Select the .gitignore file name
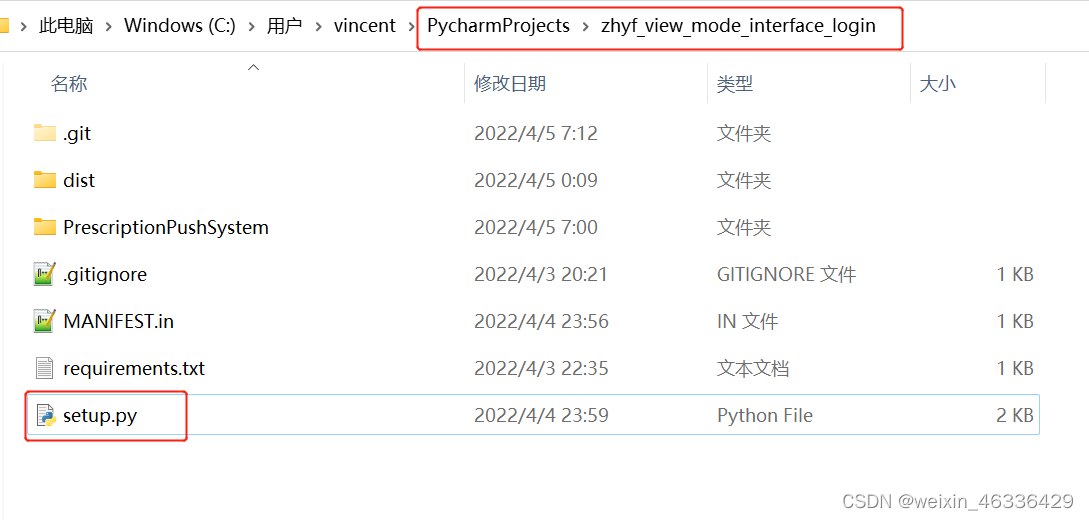Viewport: 1089px width, 520px height. (105, 275)
